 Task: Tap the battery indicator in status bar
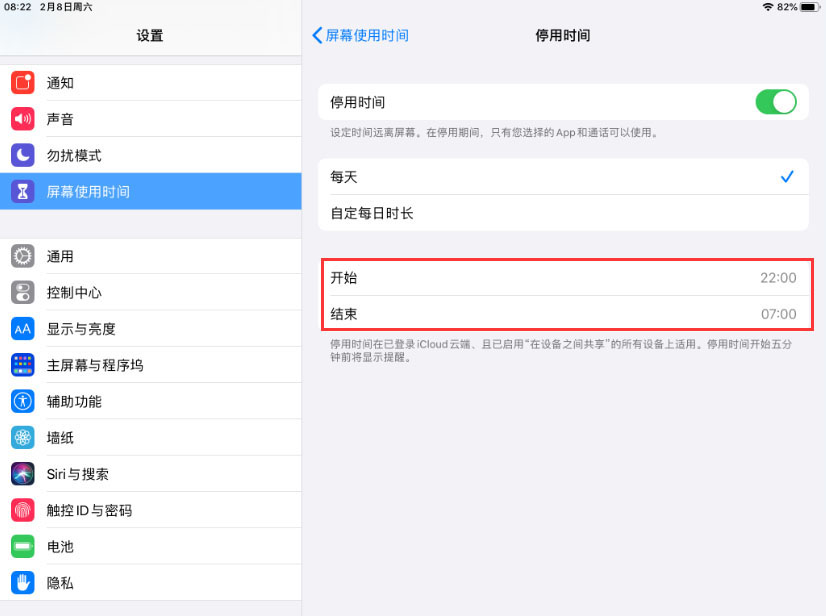(x=809, y=7)
